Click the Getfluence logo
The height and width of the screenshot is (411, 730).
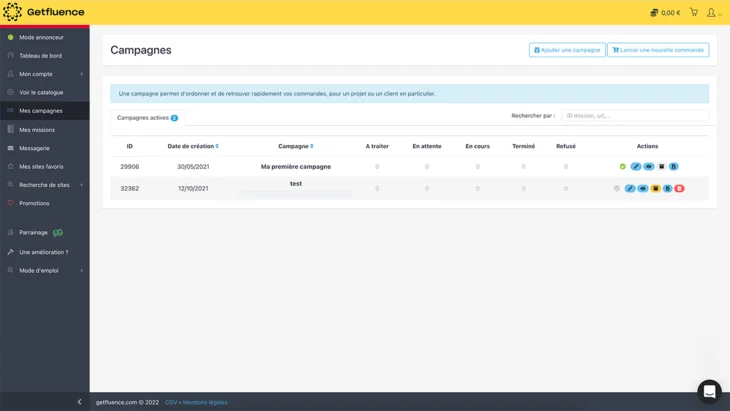[x=44, y=12]
